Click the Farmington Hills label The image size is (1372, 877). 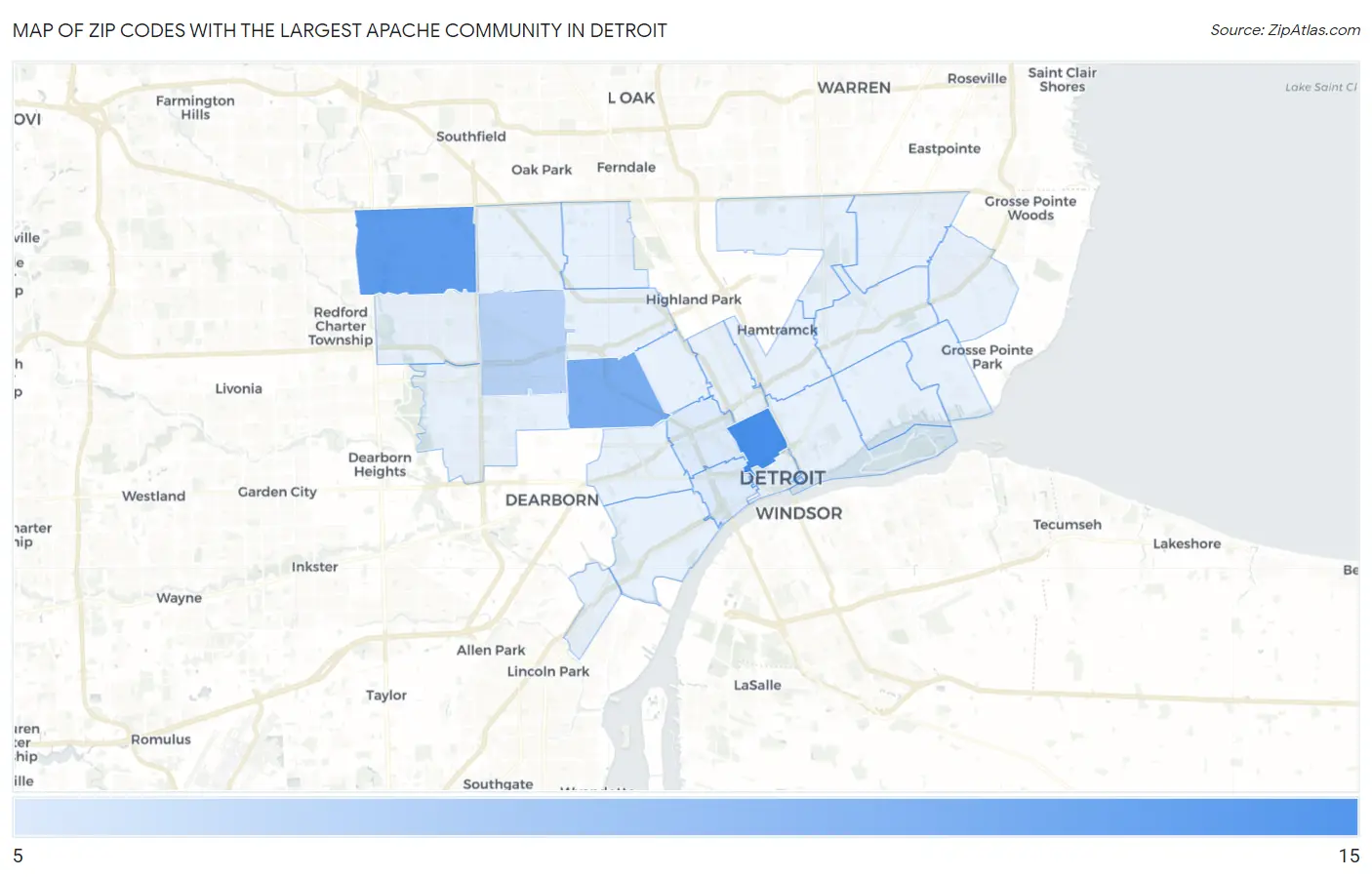click(195, 107)
